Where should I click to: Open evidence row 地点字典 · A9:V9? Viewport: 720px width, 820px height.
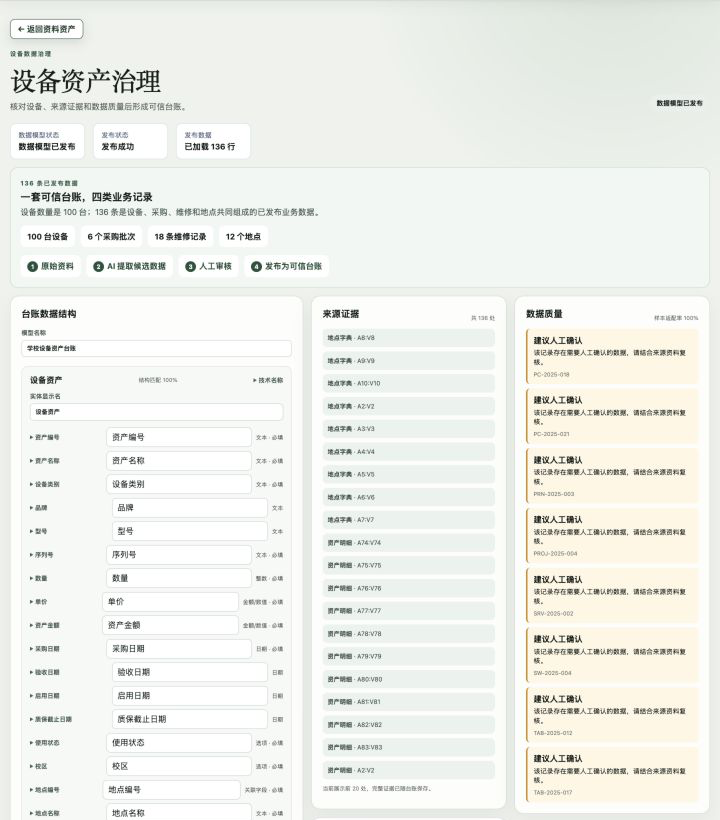tap(408, 361)
